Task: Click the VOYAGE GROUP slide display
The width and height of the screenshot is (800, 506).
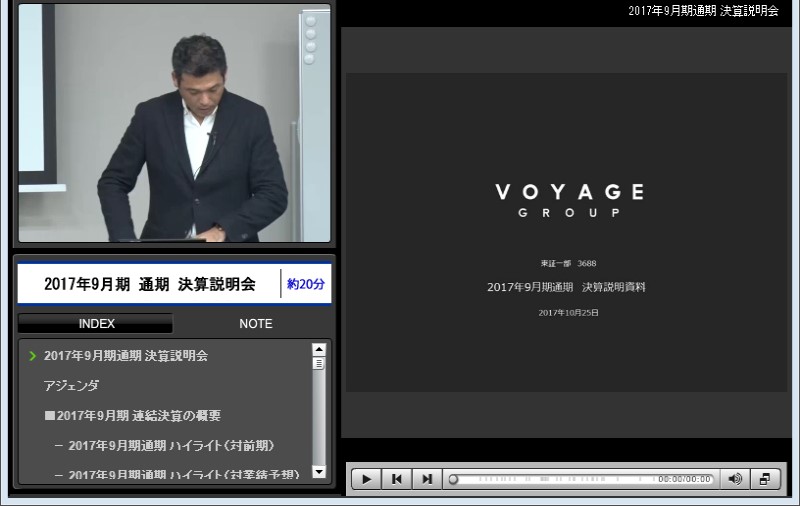Action: click(569, 232)
